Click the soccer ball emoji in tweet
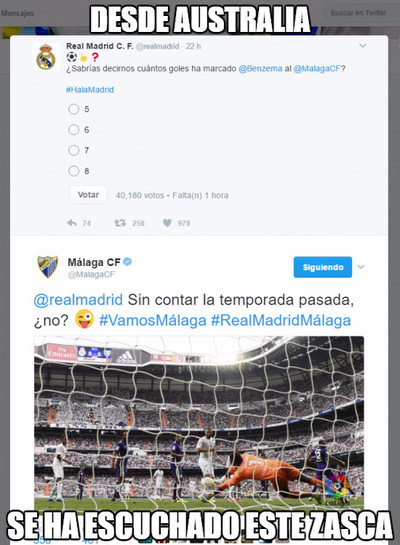 [x=72, y=57]
